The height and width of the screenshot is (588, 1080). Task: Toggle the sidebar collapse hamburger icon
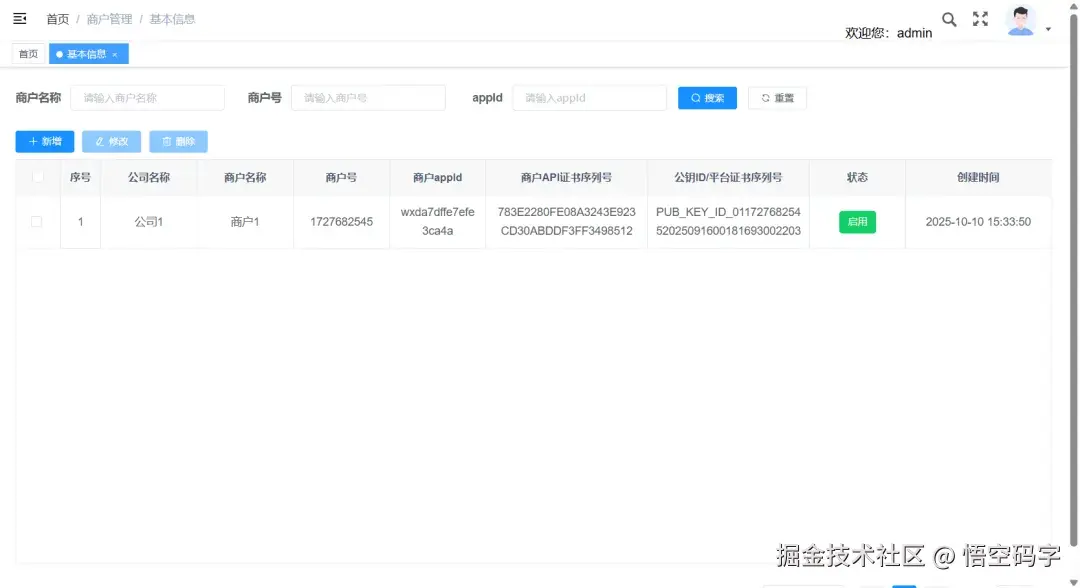20,19
